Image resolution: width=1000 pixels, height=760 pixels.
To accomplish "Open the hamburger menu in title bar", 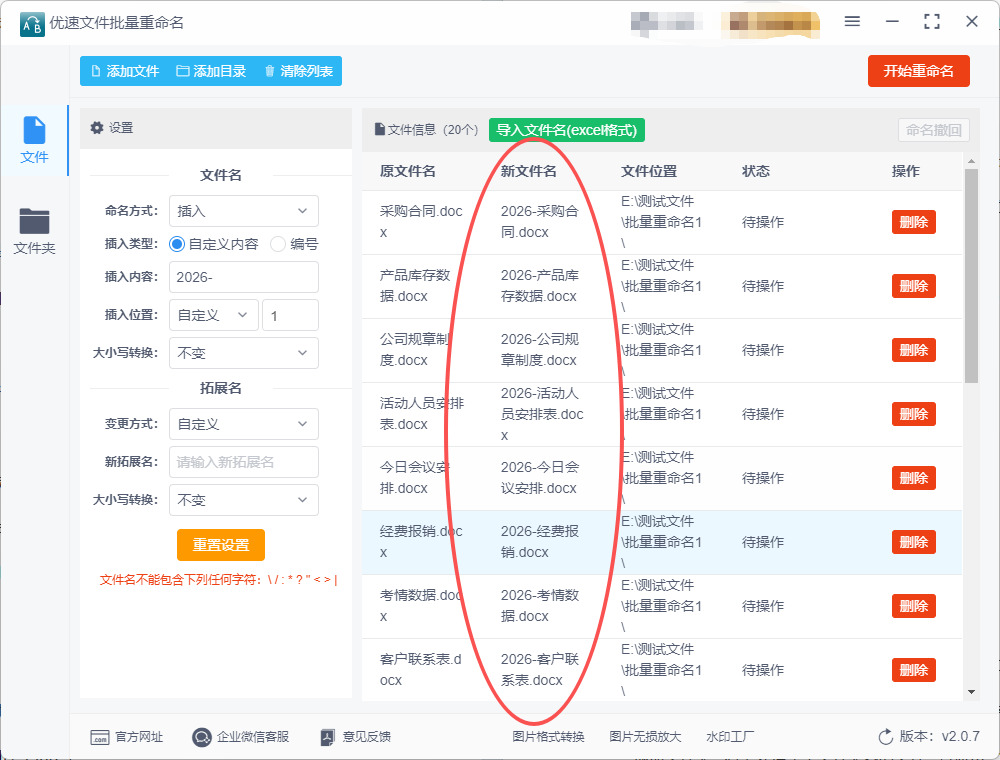I will tap(852, 22).
